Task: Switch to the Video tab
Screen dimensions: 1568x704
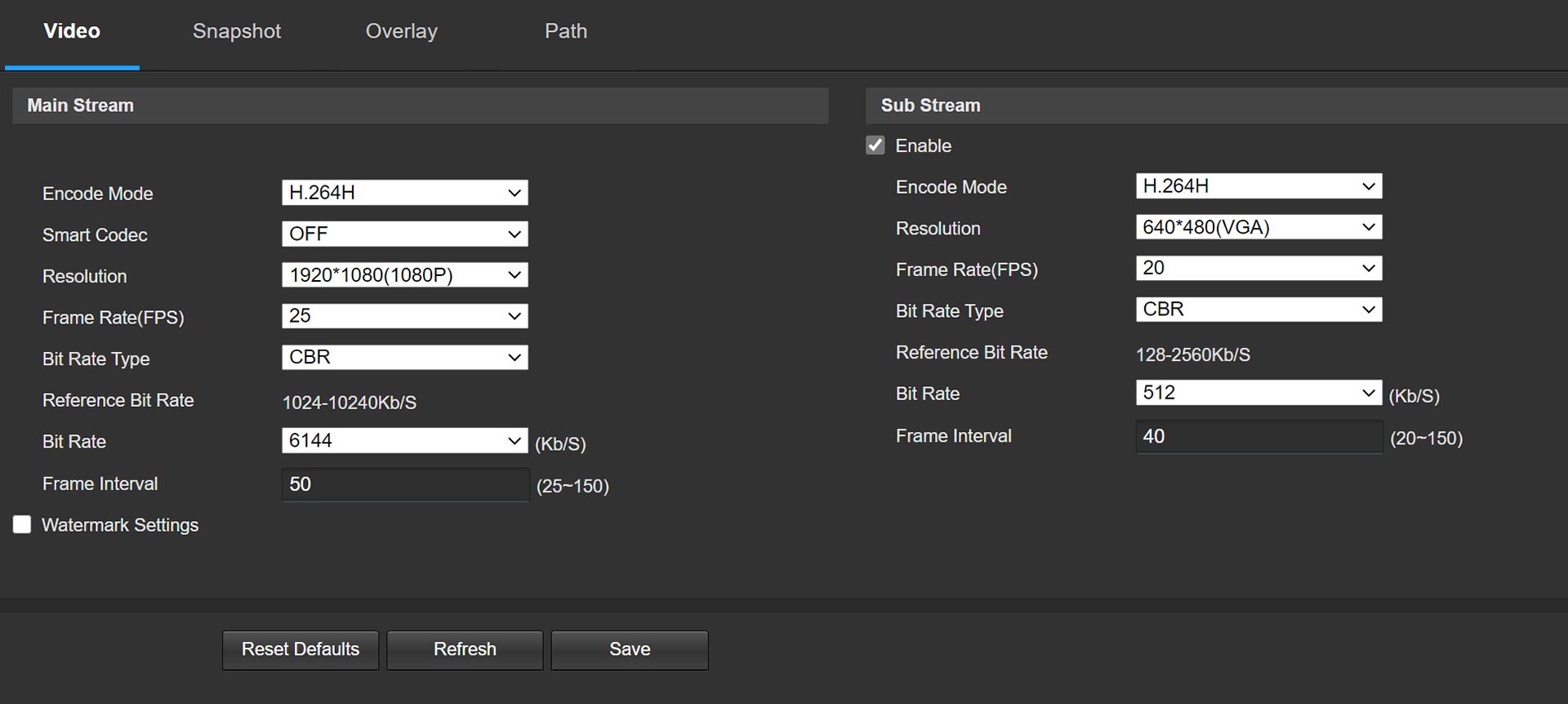Action: pos(72,32)
